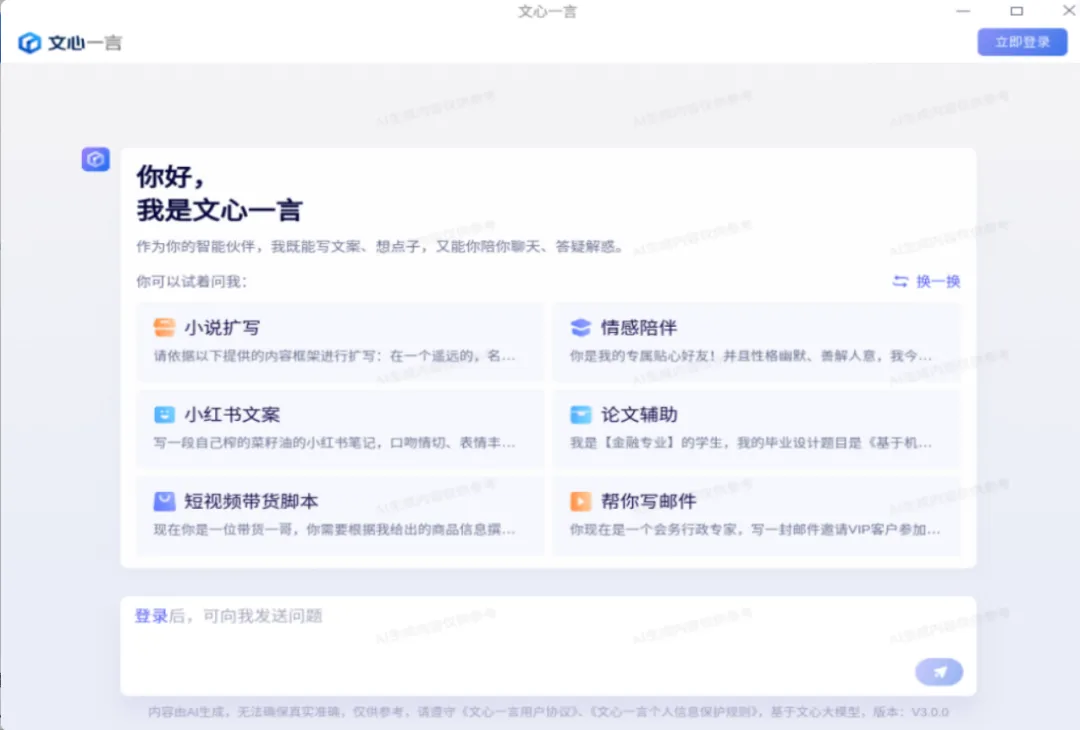Click the send message arrow button
This screenshot has width=1080, height=730.
pos(939,672)
